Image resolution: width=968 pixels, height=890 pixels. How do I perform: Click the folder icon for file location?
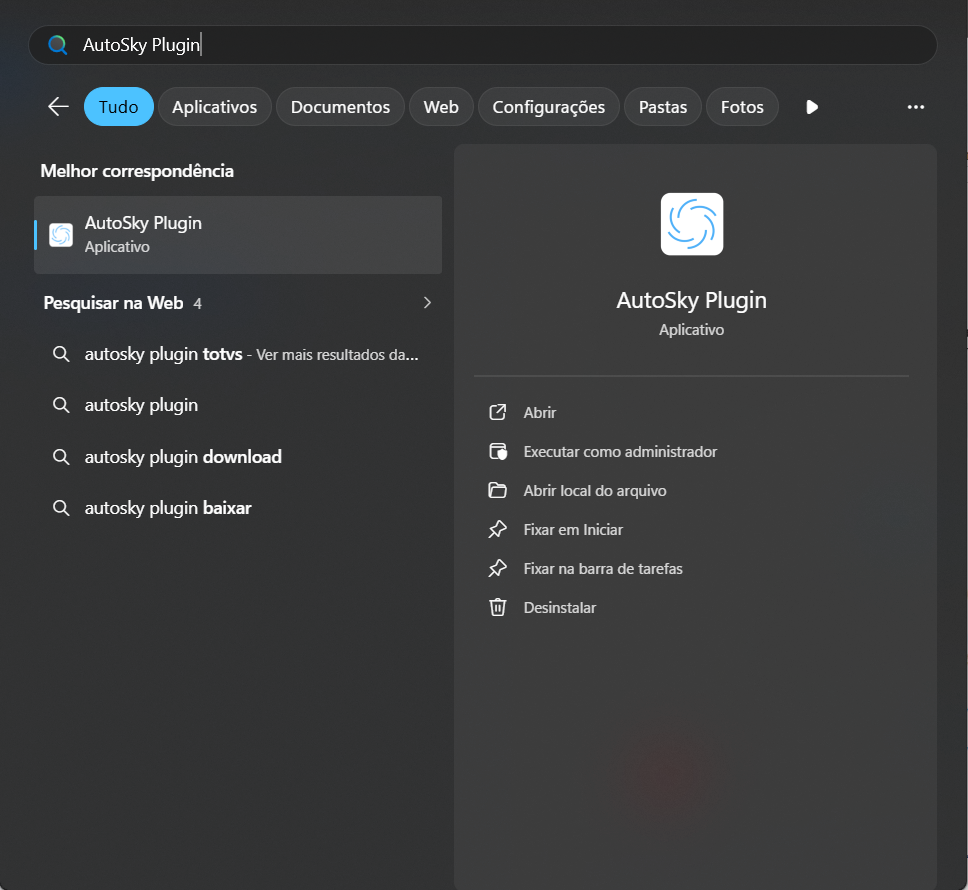coord(498,491)
